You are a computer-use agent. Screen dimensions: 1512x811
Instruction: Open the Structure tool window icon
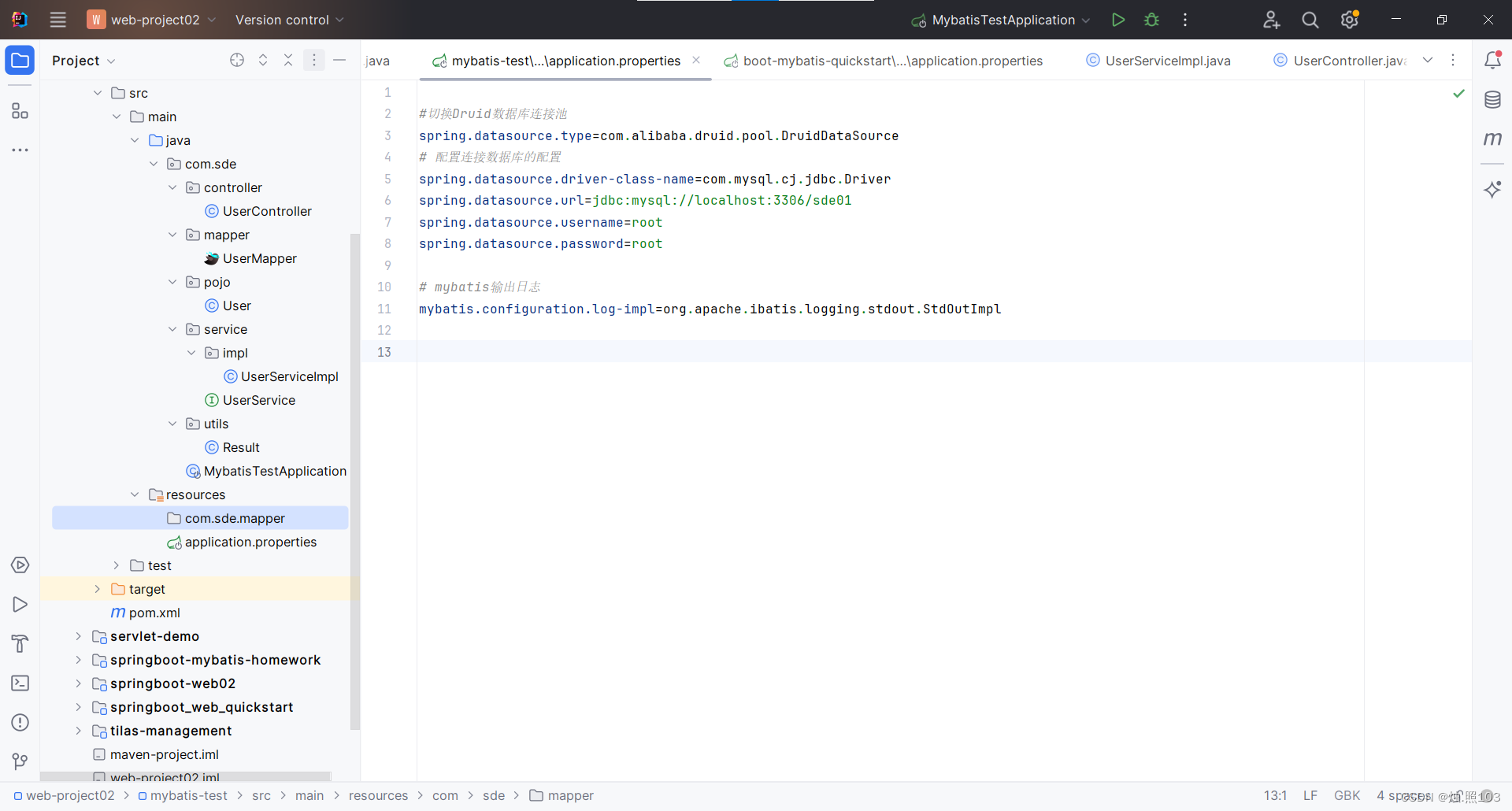[20, 111]
